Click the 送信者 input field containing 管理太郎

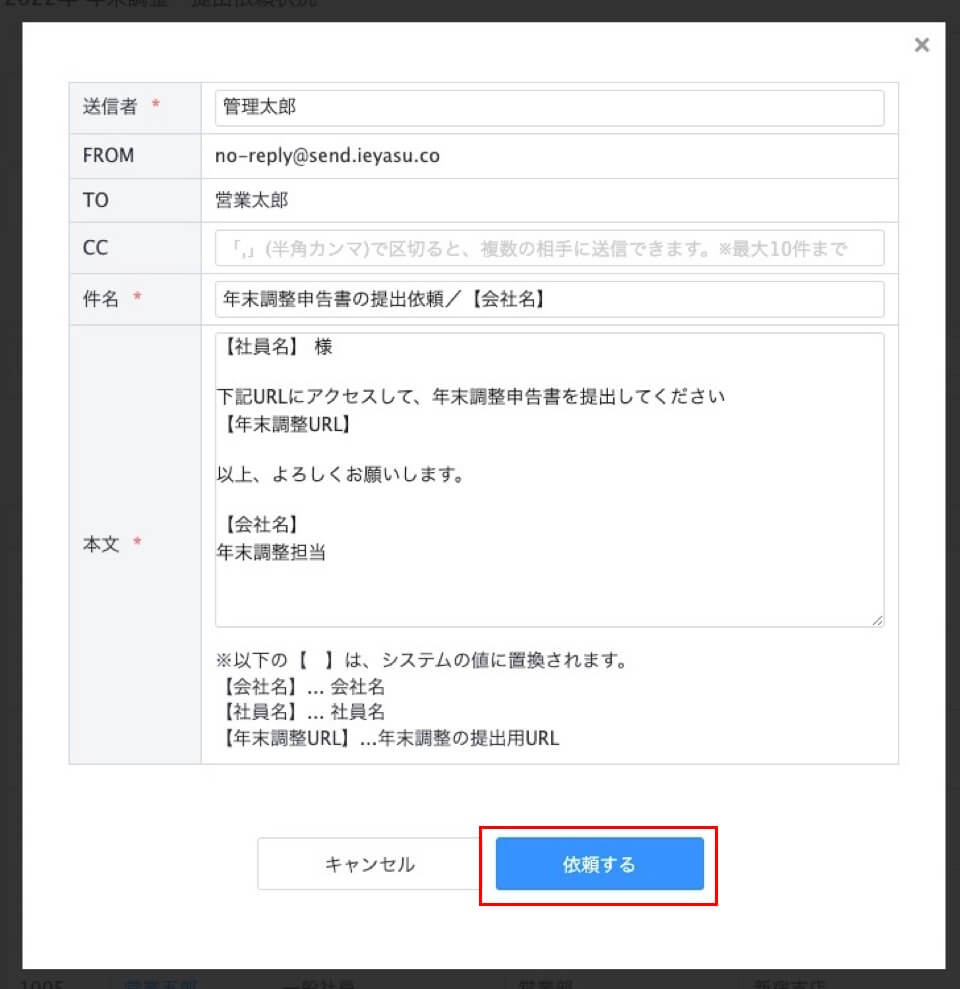(548, 108)
